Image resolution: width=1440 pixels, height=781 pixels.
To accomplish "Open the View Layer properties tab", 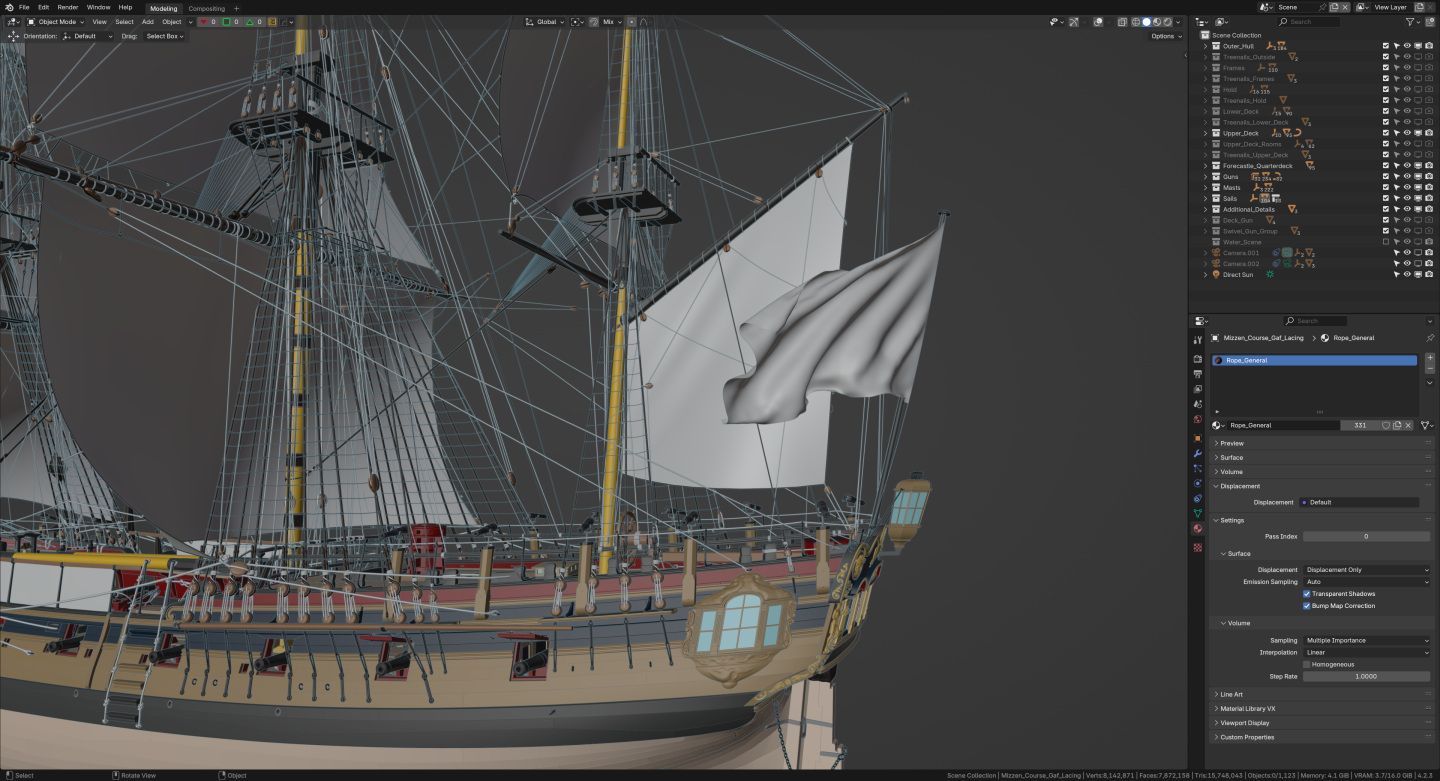I will (1198, 389).
